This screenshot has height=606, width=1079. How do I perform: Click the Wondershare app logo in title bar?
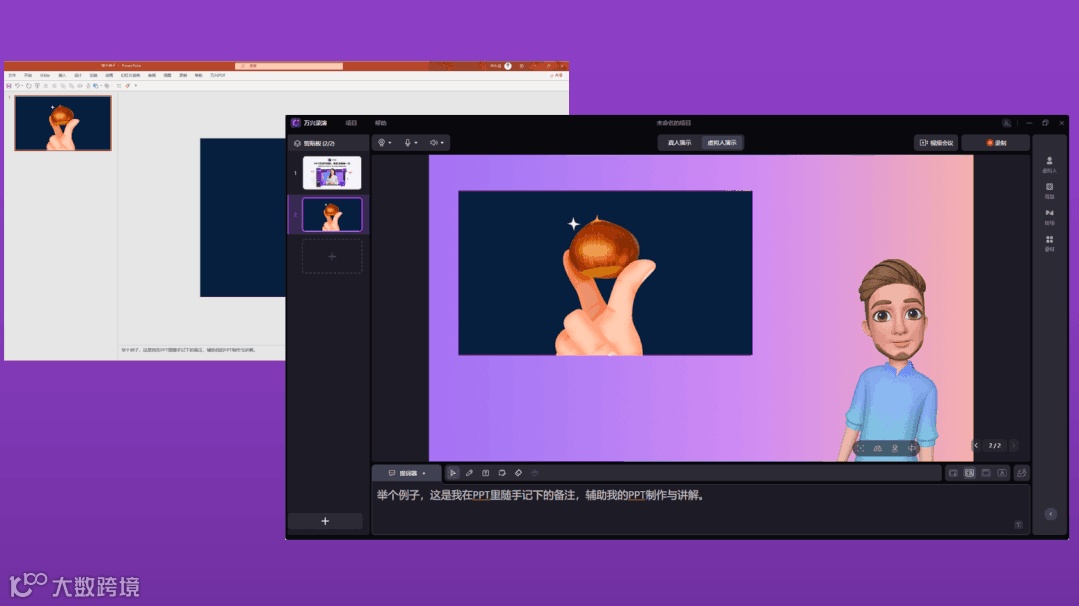tap(296, 123)
